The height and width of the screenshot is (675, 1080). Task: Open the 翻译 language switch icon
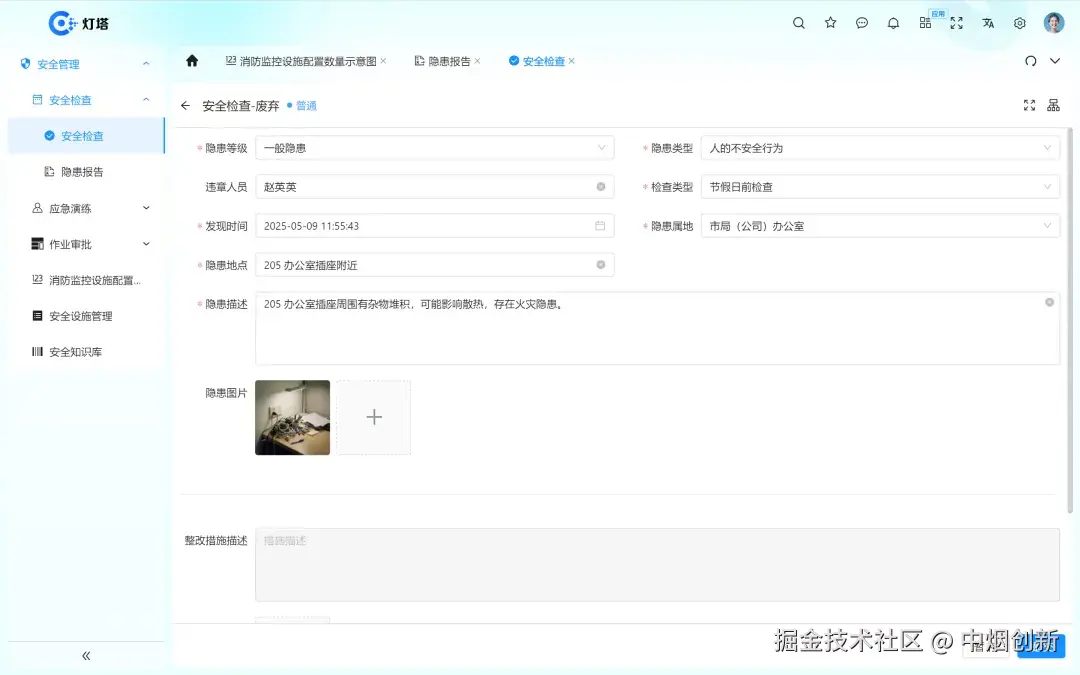pos(988,23)
